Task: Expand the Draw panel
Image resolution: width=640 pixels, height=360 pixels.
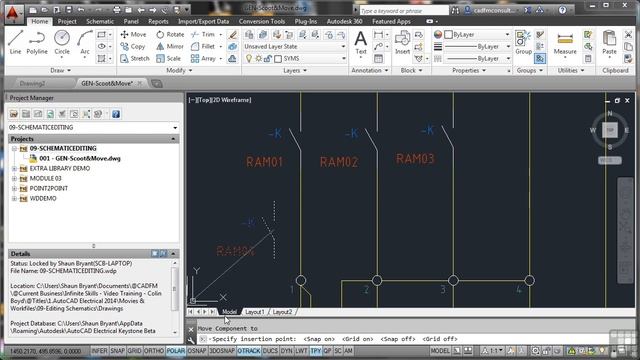Action: coord(60,71)
